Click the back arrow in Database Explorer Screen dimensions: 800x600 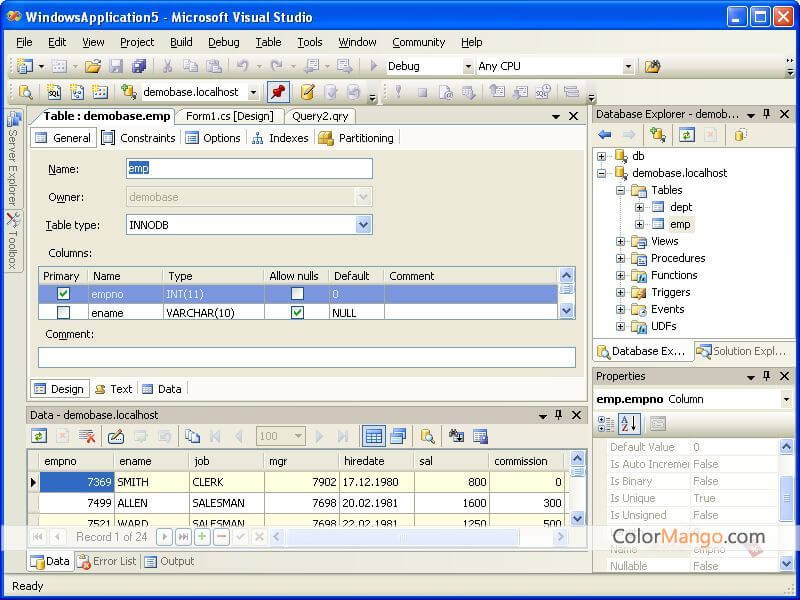coord(605,135)
